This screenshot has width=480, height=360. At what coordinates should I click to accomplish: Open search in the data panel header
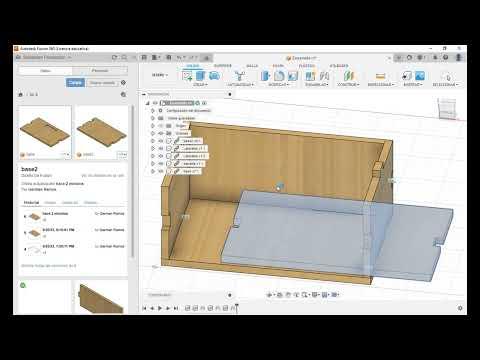pyautogui.click(x=124, y=57)
